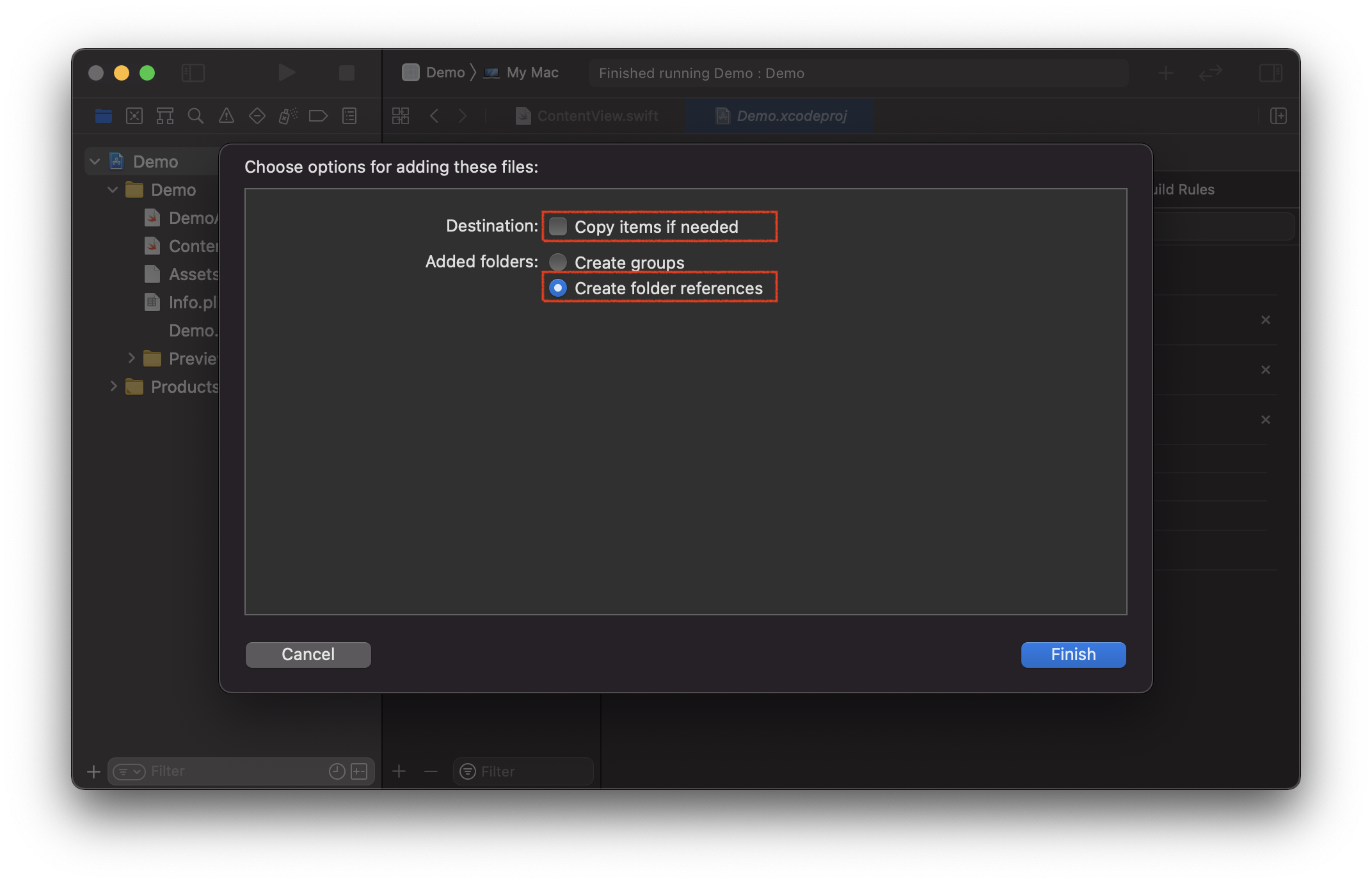
Task: Expand the Products folder
Action: [x=113, y=386]
